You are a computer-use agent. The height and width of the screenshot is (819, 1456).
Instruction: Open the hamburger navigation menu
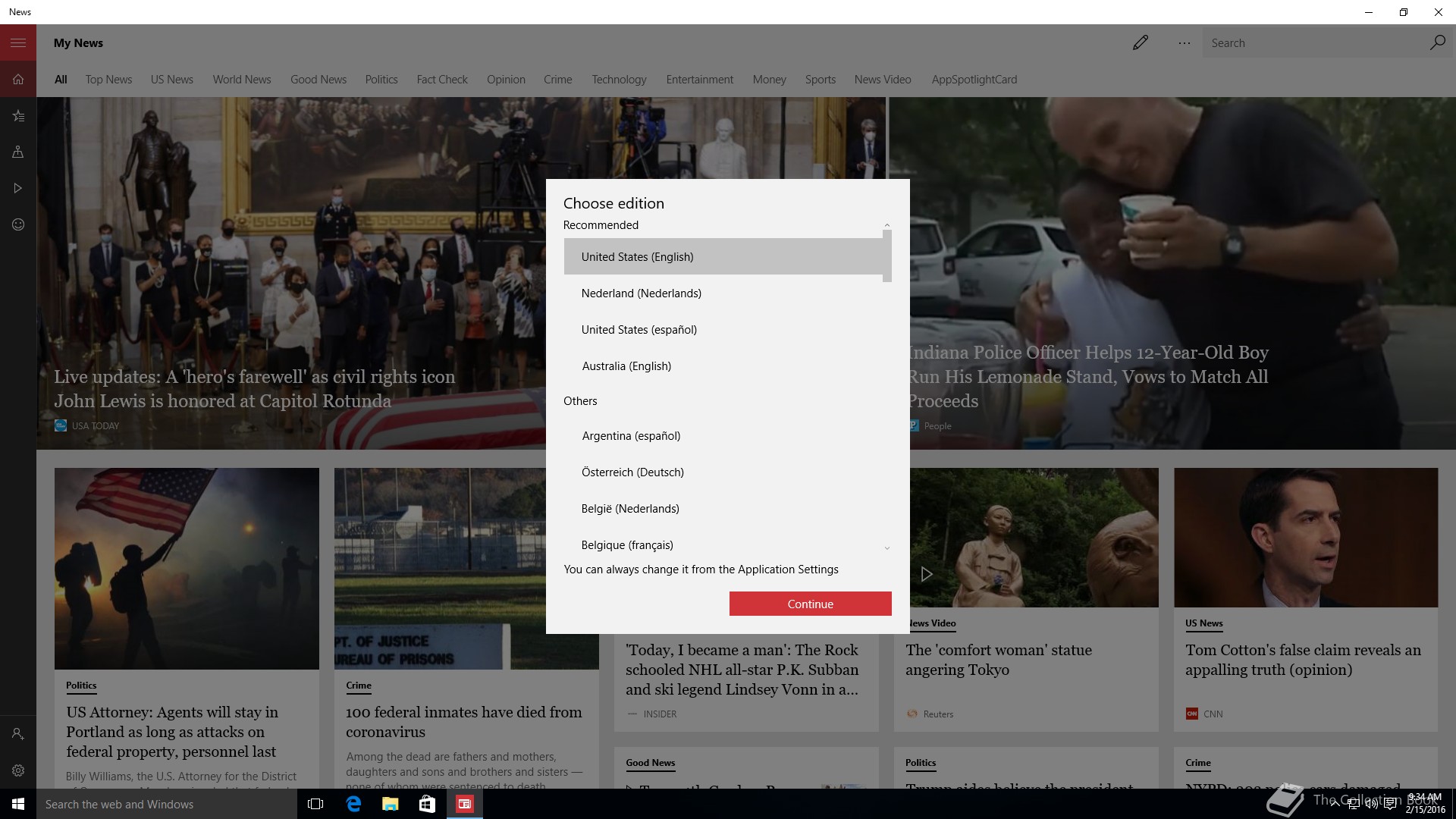coord(18,42)
